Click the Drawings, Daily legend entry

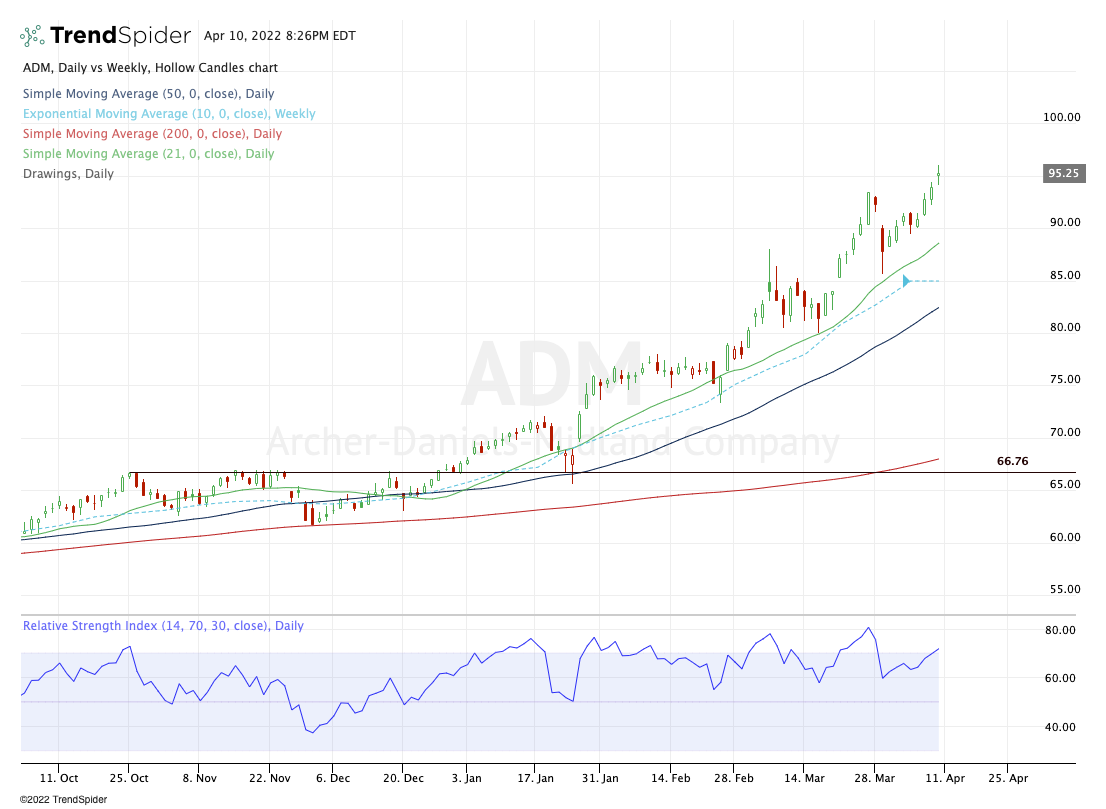pos(68,174)
